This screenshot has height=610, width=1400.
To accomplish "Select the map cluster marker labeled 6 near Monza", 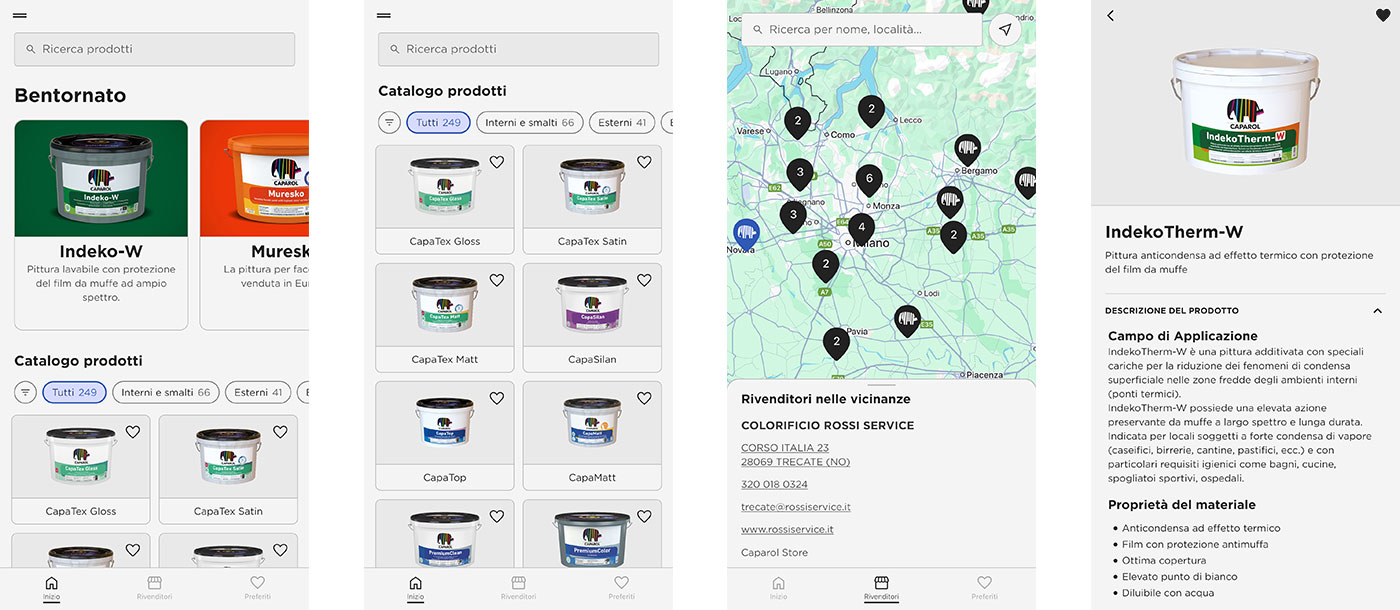I will [869, 180].
